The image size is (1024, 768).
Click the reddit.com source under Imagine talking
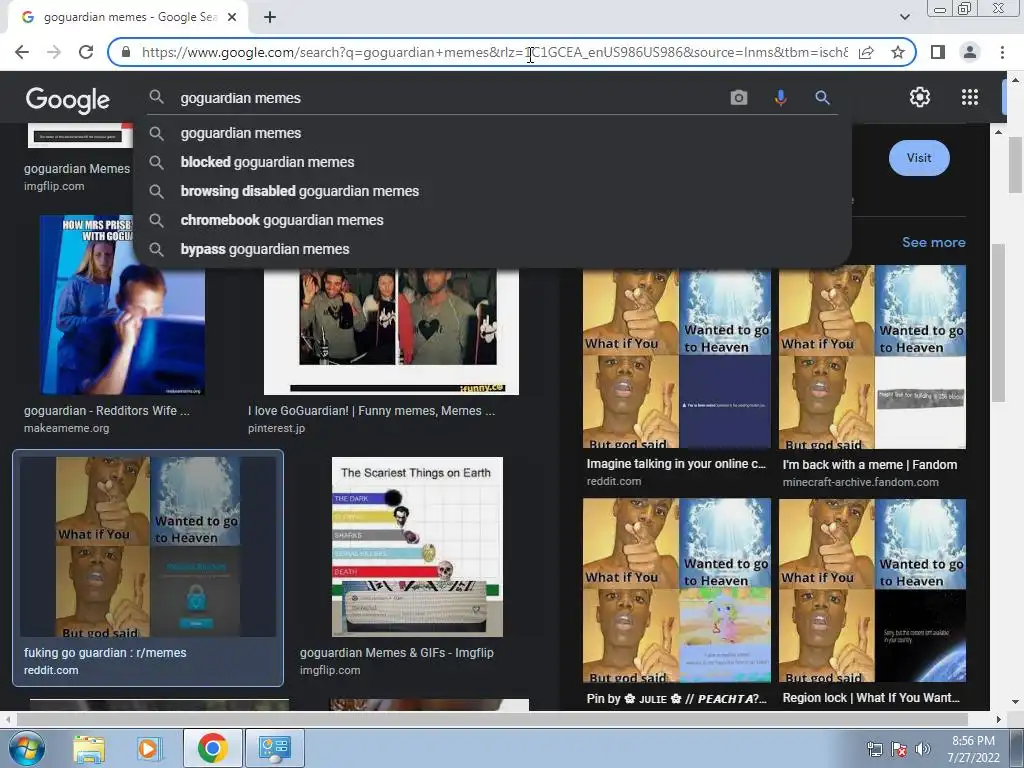pos(614,481)
